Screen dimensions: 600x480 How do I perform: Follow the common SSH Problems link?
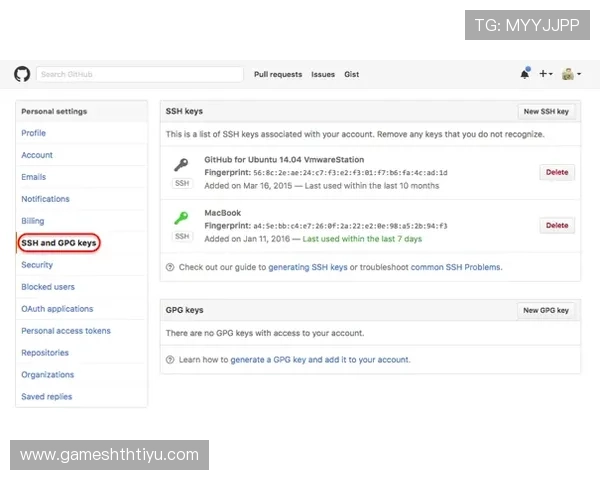click(x=455, y=268)
